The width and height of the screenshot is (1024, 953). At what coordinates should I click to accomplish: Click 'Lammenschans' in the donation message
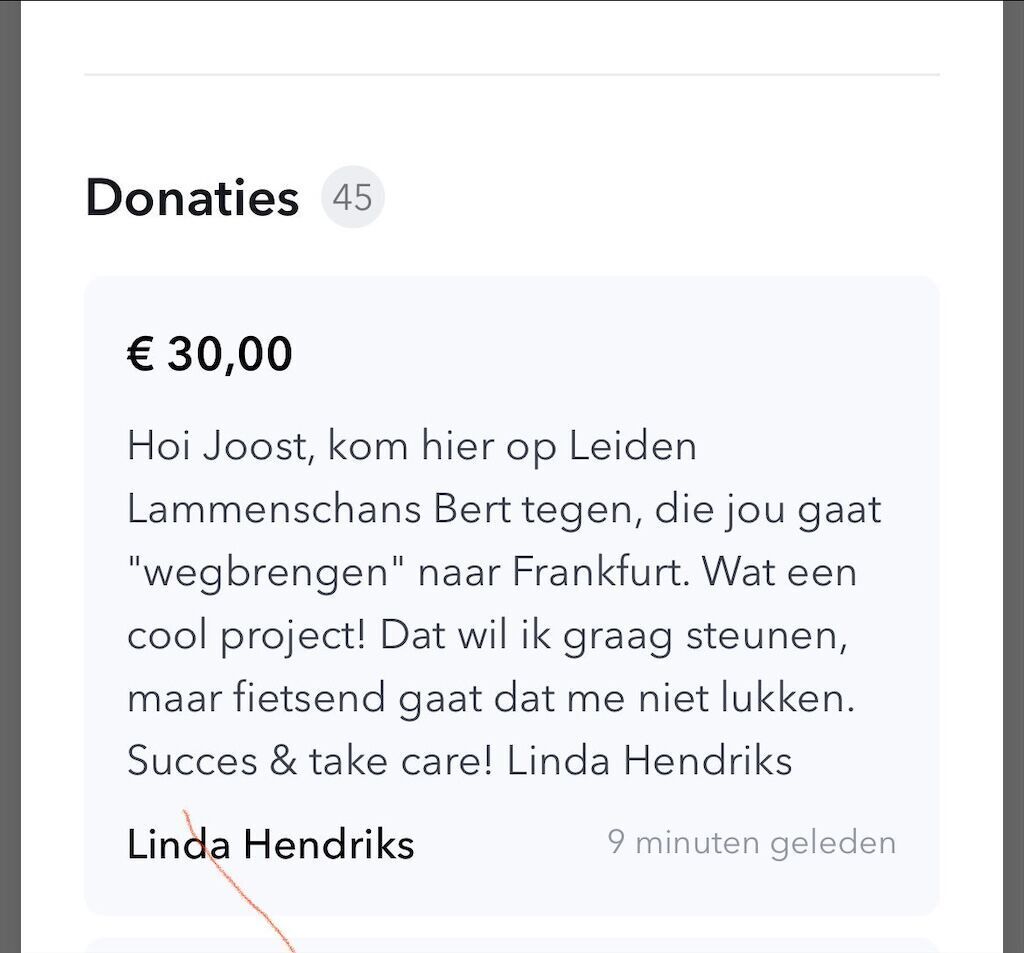pyautogui.click(x=273, y=509)
